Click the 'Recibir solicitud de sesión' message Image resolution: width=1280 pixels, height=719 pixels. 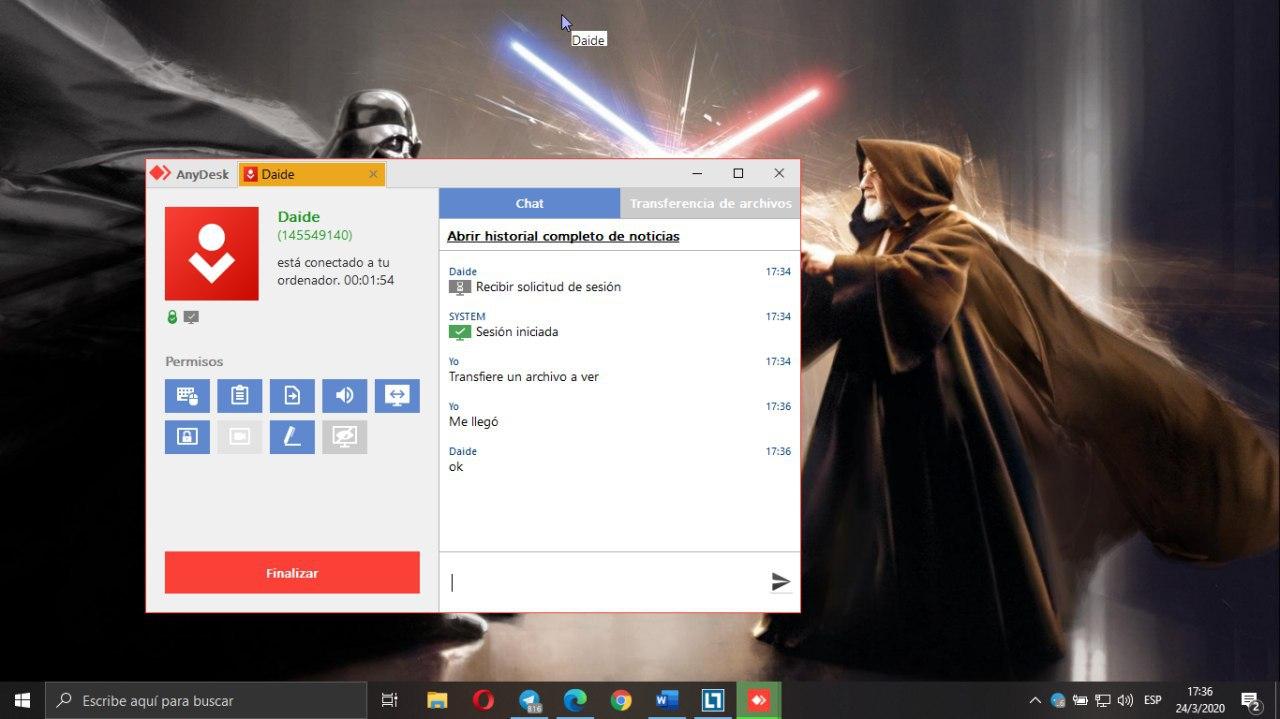click(x=548, y=287)
